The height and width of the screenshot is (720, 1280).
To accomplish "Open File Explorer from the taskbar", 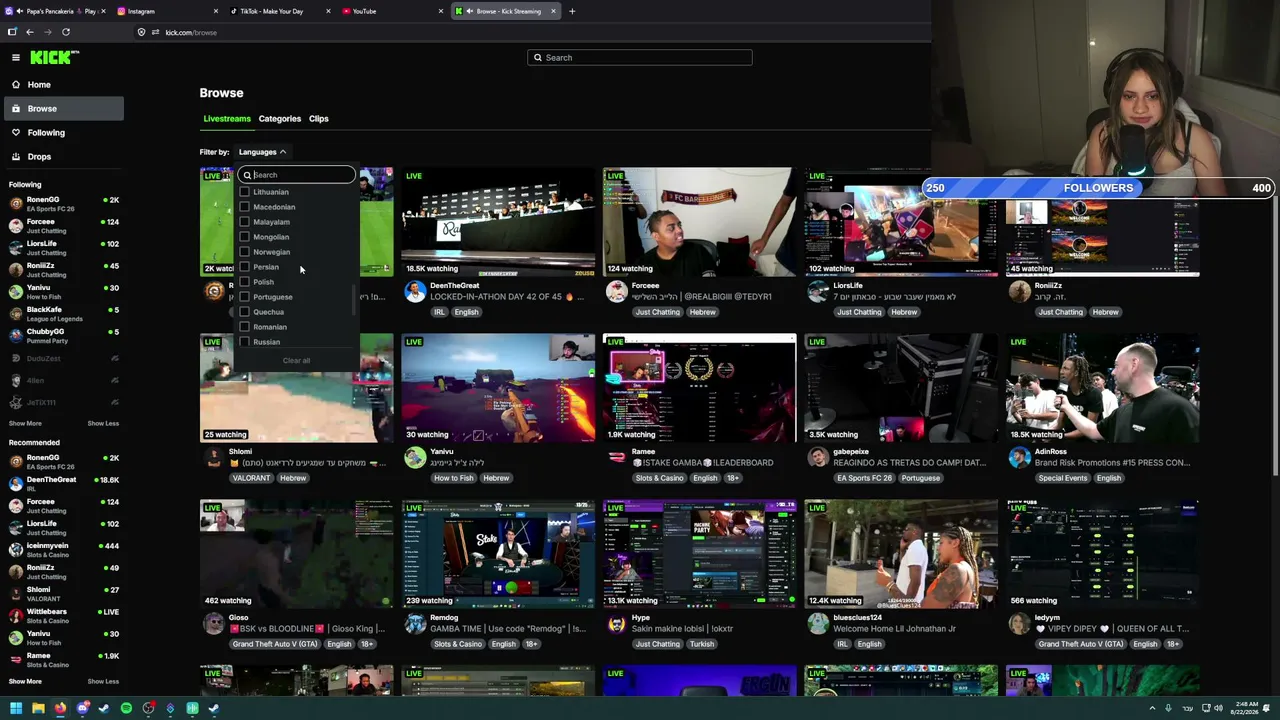I will [38, 708].
